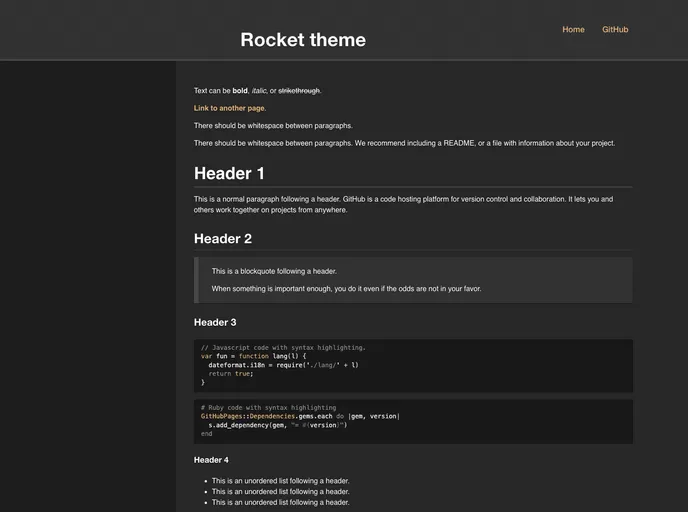Click the blockquote line about important things
This screenshot has width=688, height=512.
click(x=346, y=288)
